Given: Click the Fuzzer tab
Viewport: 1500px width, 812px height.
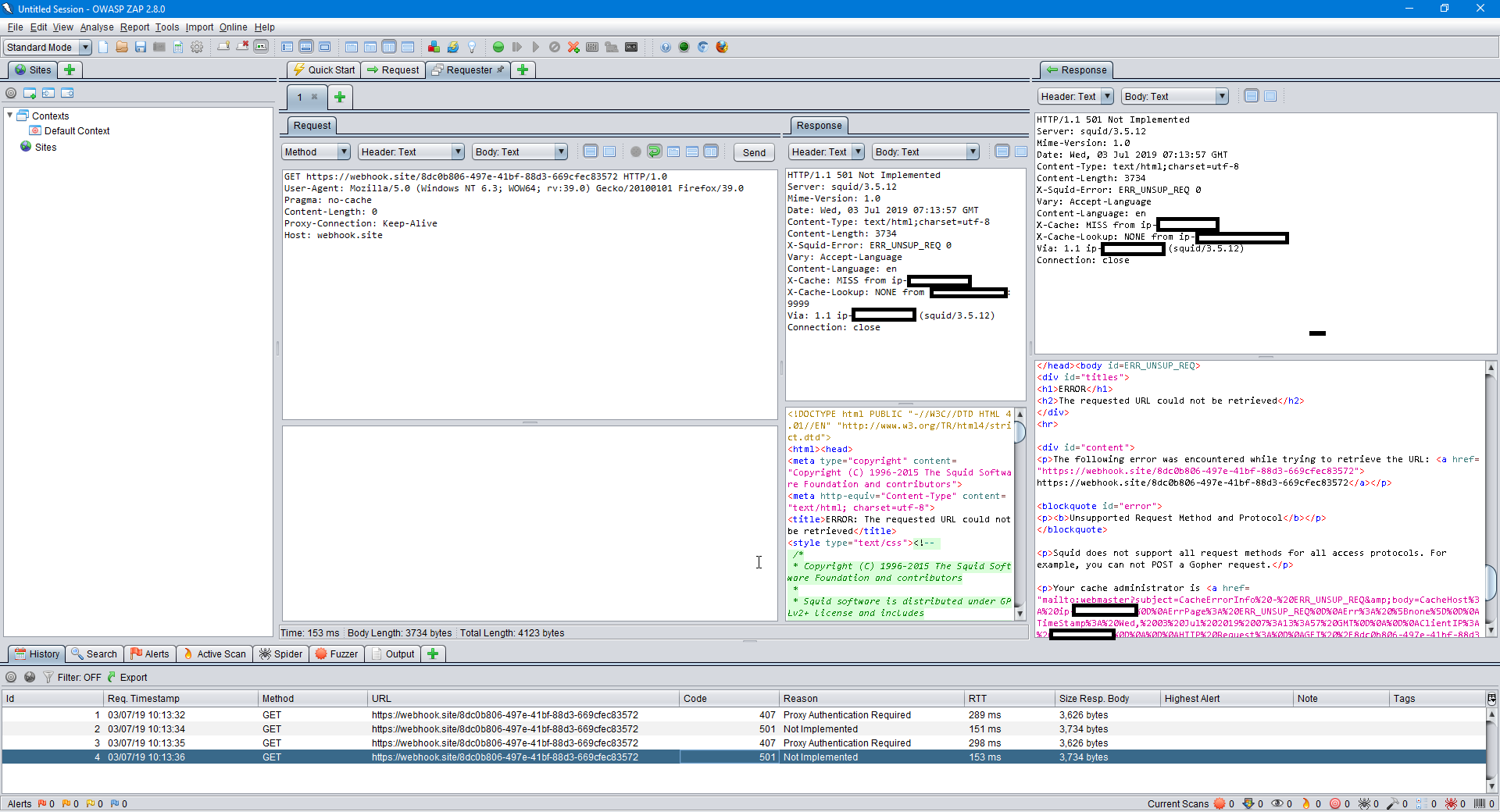Looking at the screenshot, I should point(336,654).
